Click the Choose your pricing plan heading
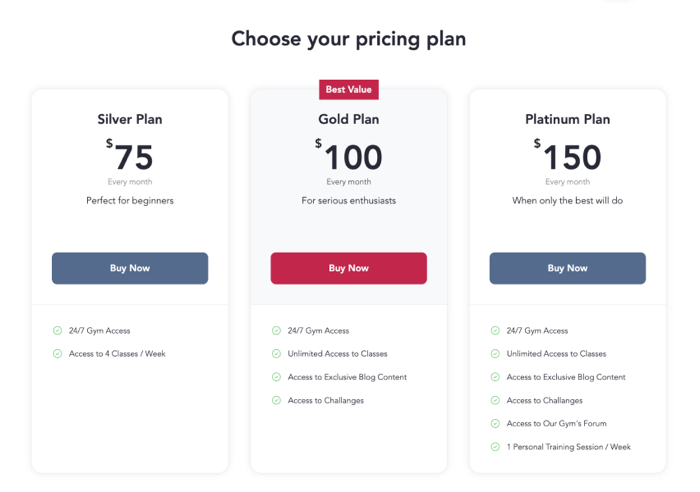 click(348, 39)
